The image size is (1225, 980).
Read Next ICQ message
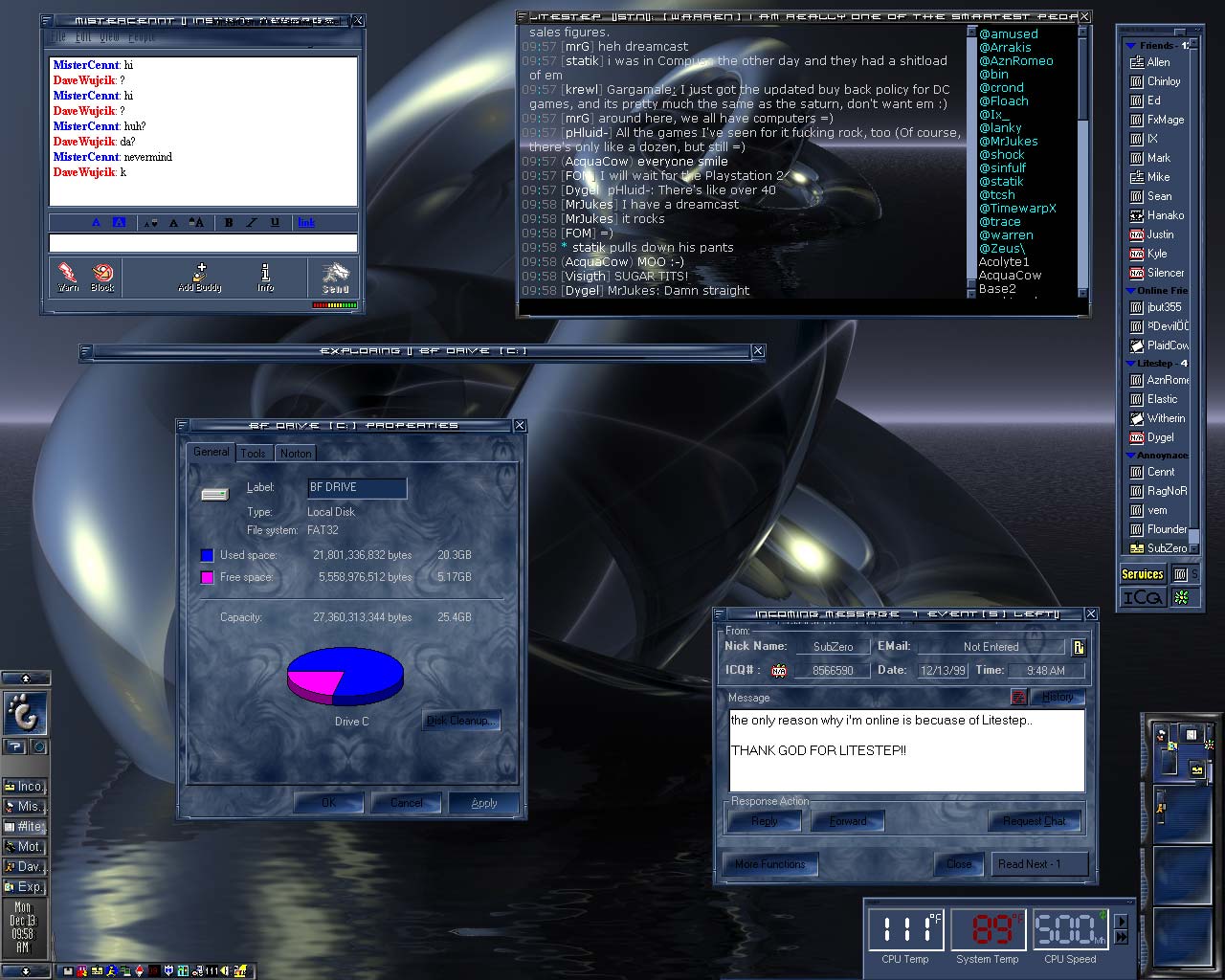pyautogui.click(x=1038, y=863)
